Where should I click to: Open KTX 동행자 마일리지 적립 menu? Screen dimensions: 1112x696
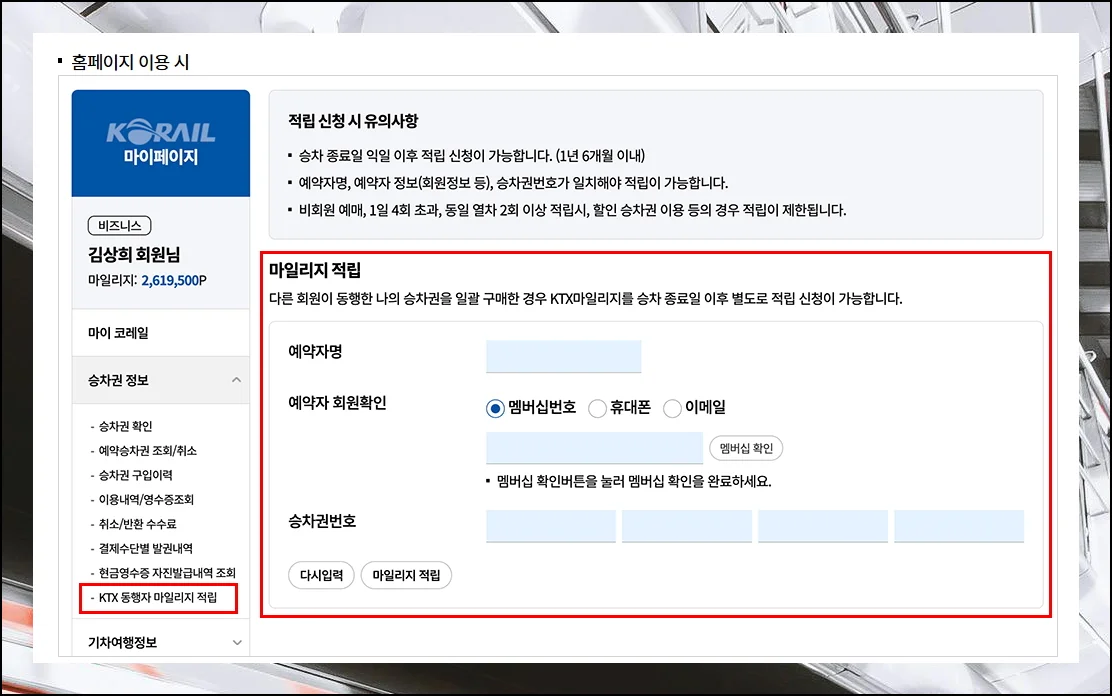click(x=158, y=598)
